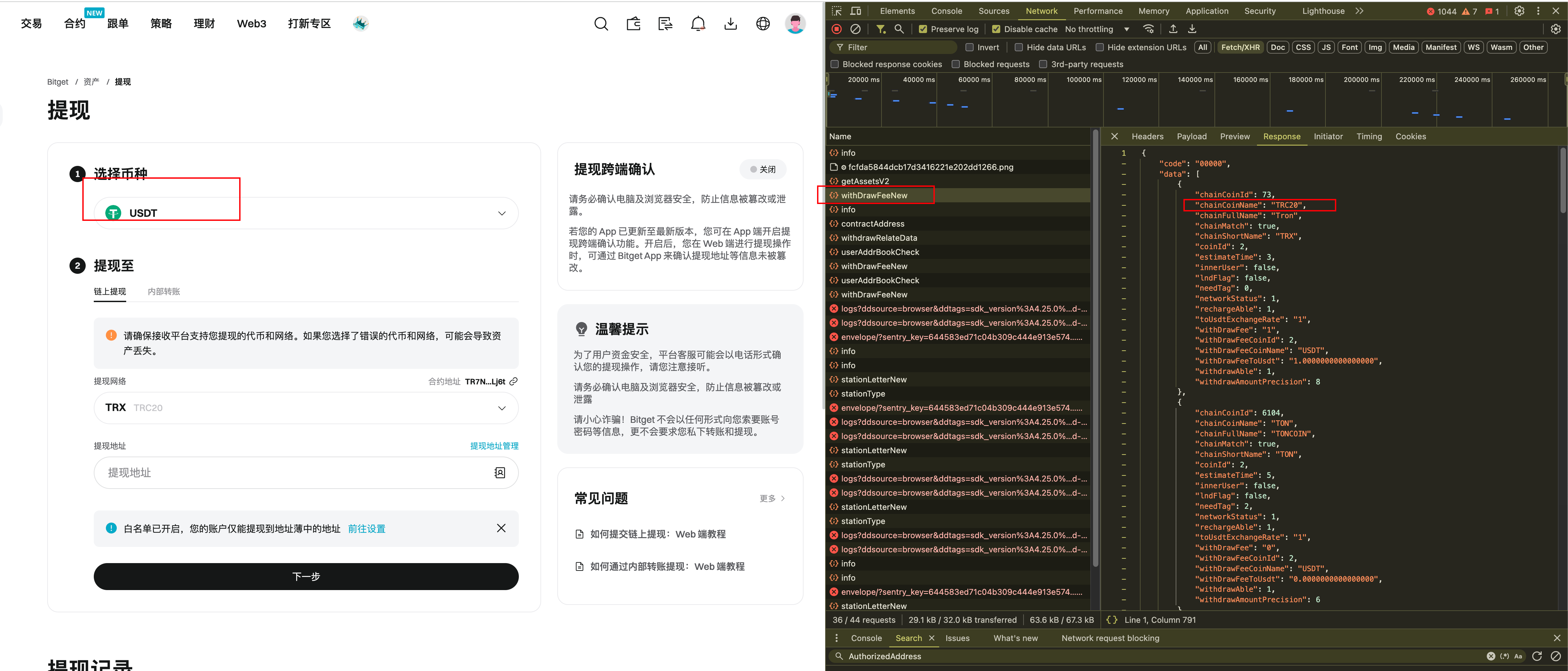Image resolution: width=1568 pixels, height=671 pixels.
Task: Open the TRX TRC20 network dropdown
Action: [x=306, y=408]
